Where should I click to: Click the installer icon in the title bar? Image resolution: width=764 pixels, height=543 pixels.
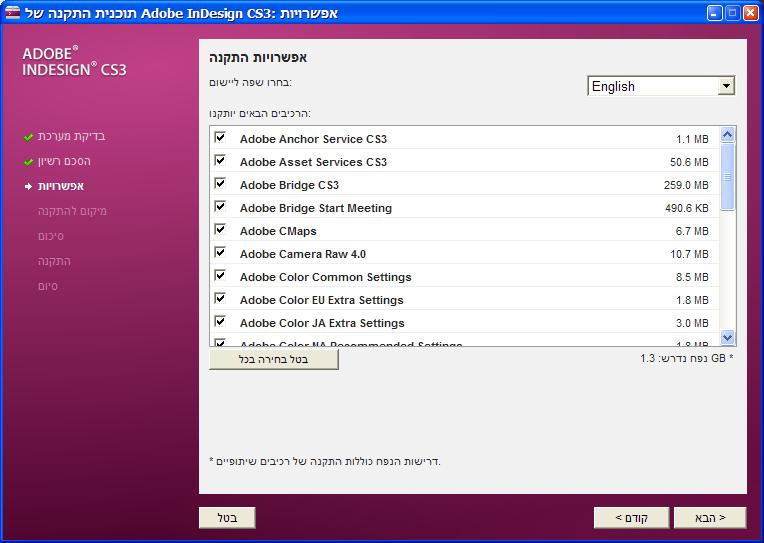tap(12, 13)
